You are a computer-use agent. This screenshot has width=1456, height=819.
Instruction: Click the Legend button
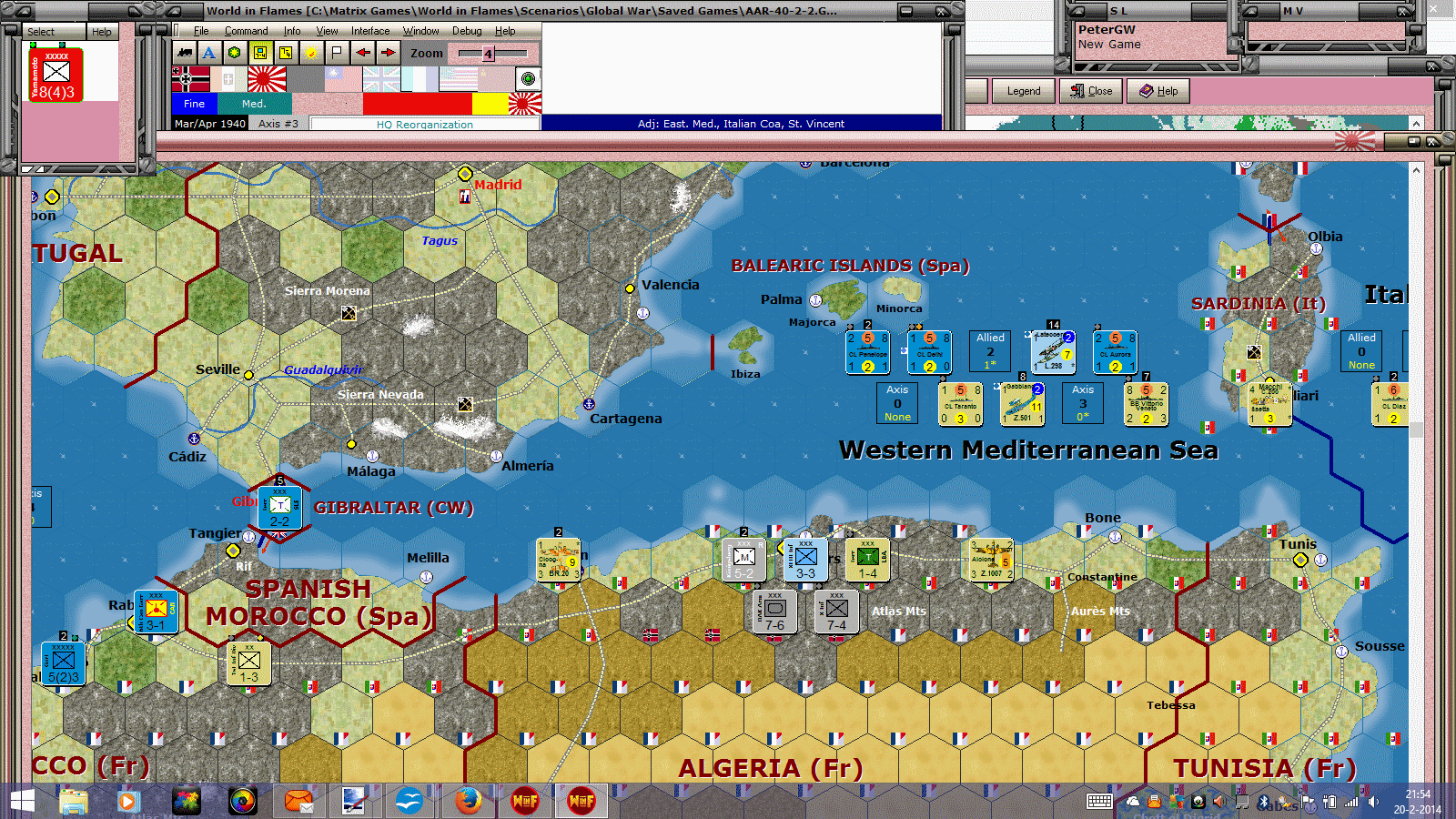1023,91
